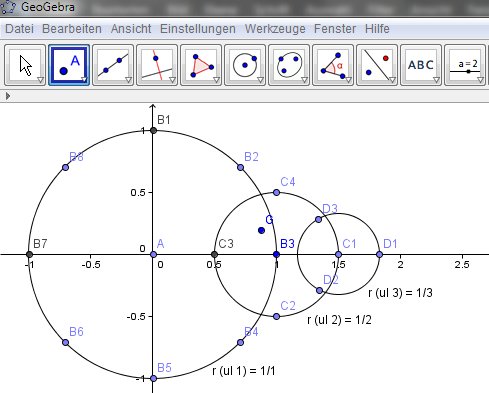Viewport: 489px width, 393px height.
Task: Click point B2 on the large circle
Action: pos(241,167)
